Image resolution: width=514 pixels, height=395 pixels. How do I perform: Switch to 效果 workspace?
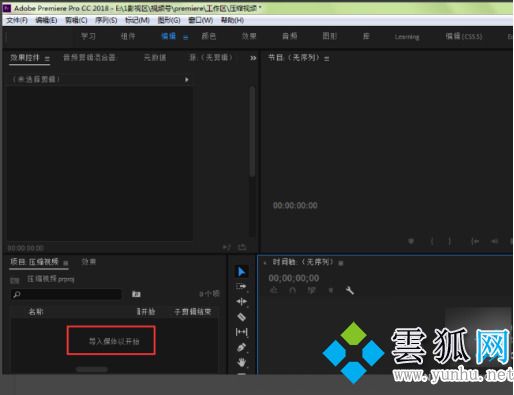pyautogui.click(x=249, y=36)
